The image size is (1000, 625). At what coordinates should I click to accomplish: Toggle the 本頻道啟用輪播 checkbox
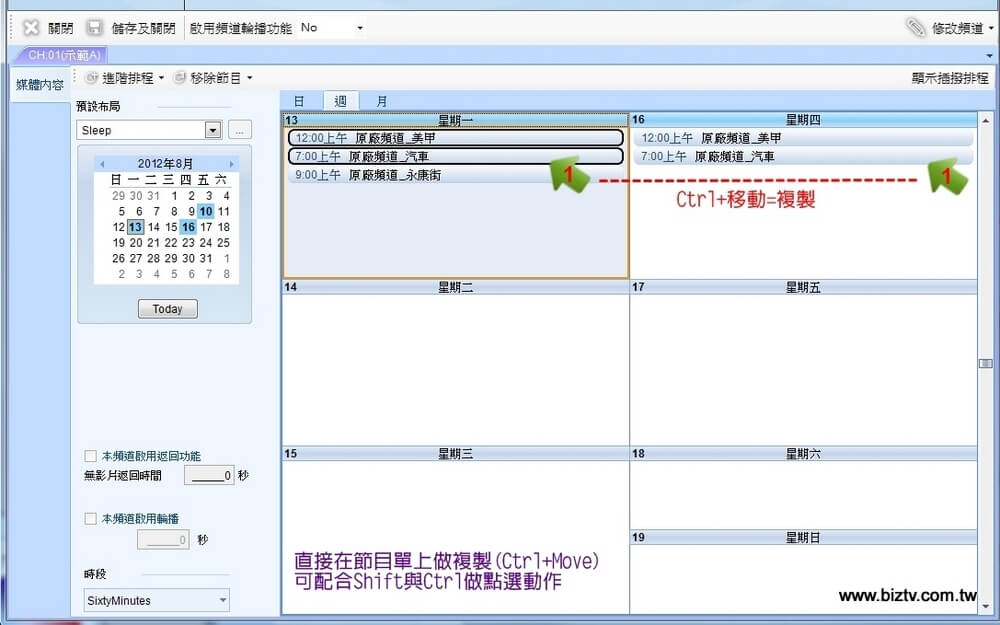91,518
